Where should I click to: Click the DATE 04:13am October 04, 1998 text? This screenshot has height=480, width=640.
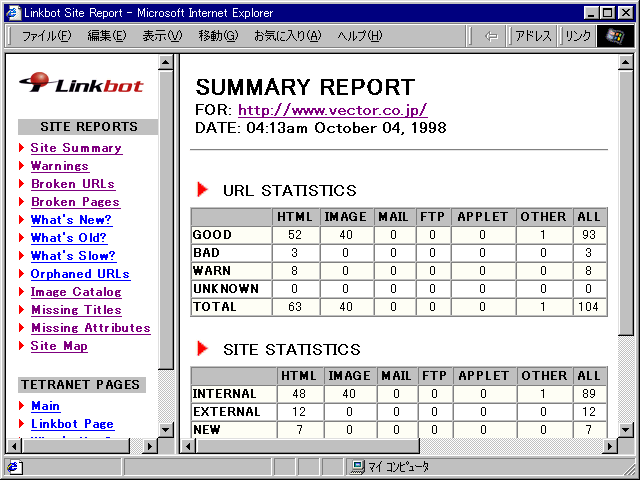pos(321,128)
